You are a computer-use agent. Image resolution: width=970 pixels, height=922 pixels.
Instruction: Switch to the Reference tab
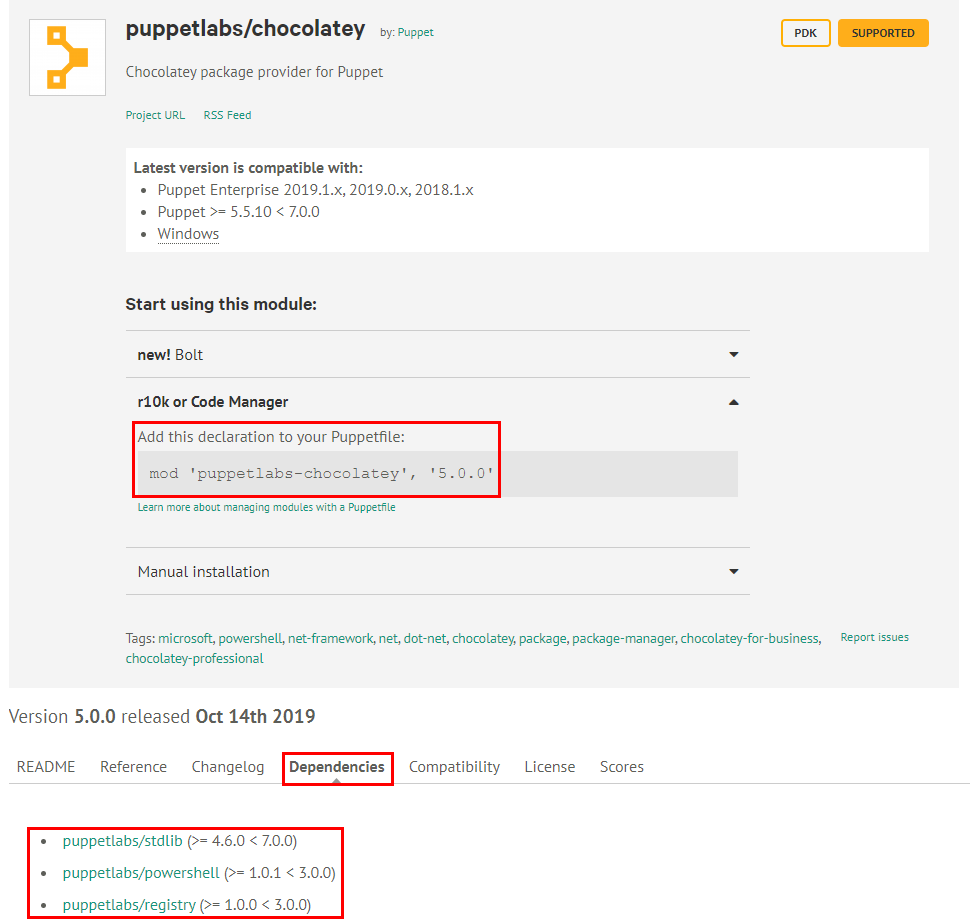(x=134, y=767)
